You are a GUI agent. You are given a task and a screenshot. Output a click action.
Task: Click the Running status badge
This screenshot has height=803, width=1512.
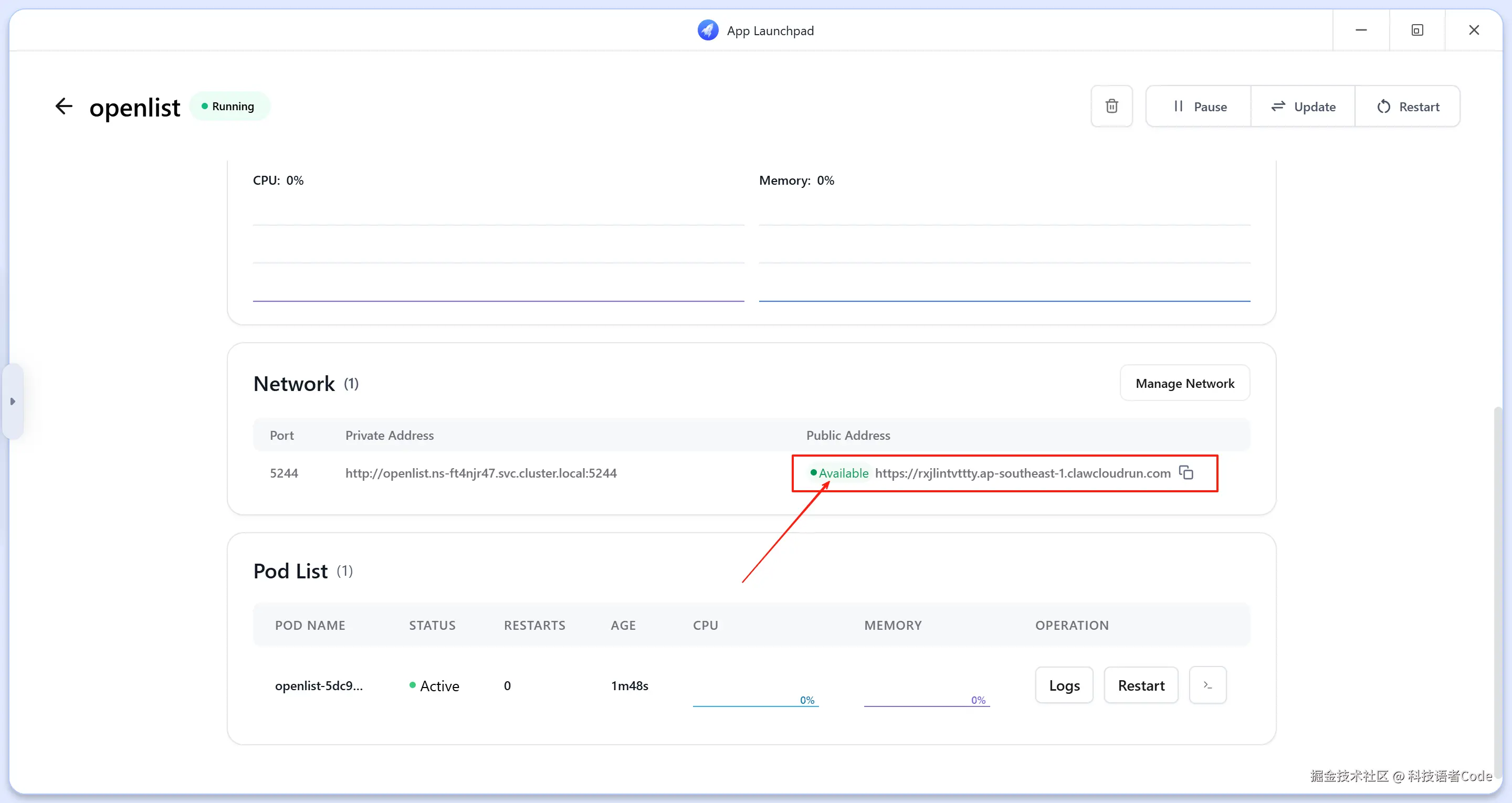tap(229, 106)
